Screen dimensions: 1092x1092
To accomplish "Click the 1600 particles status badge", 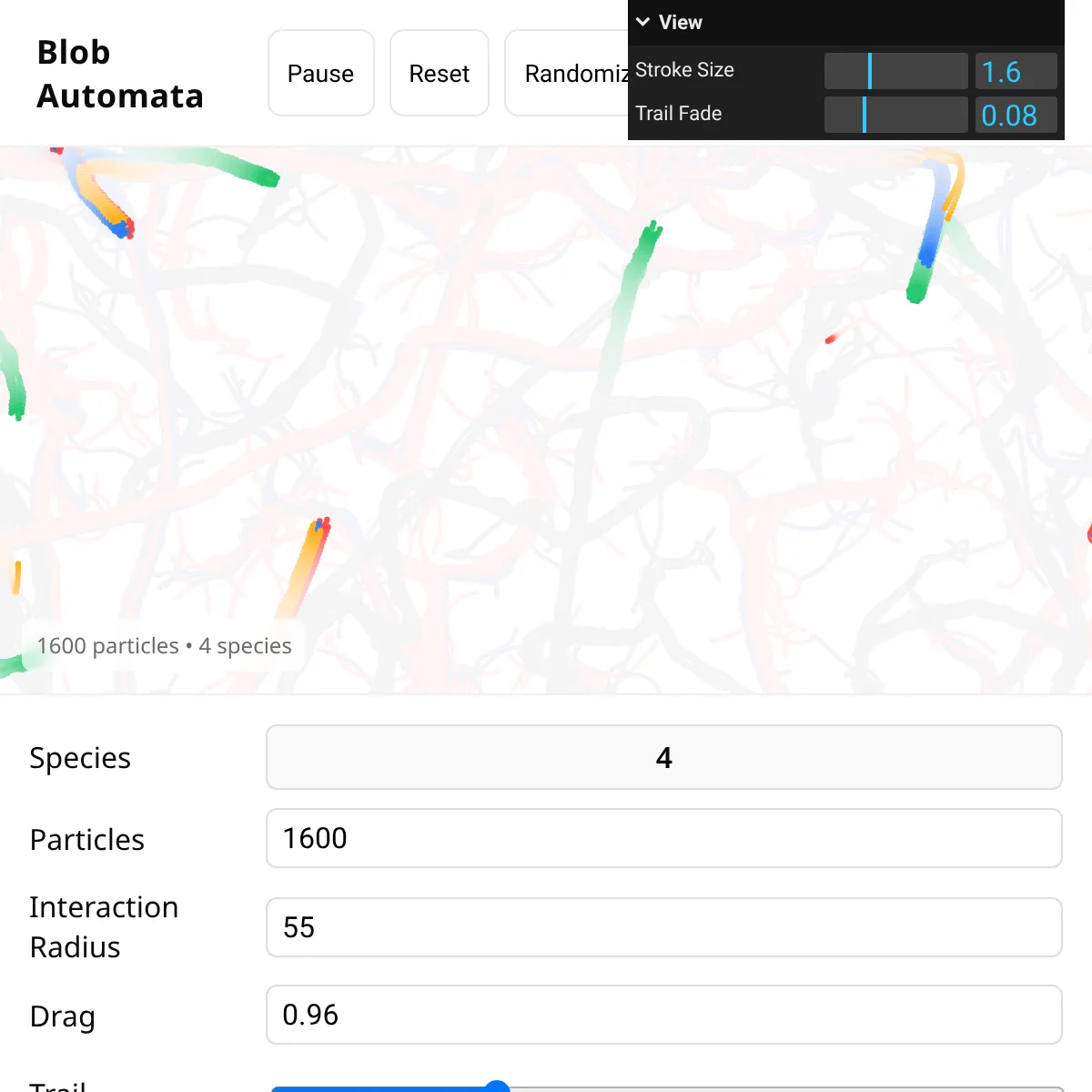I will [164, 645].
